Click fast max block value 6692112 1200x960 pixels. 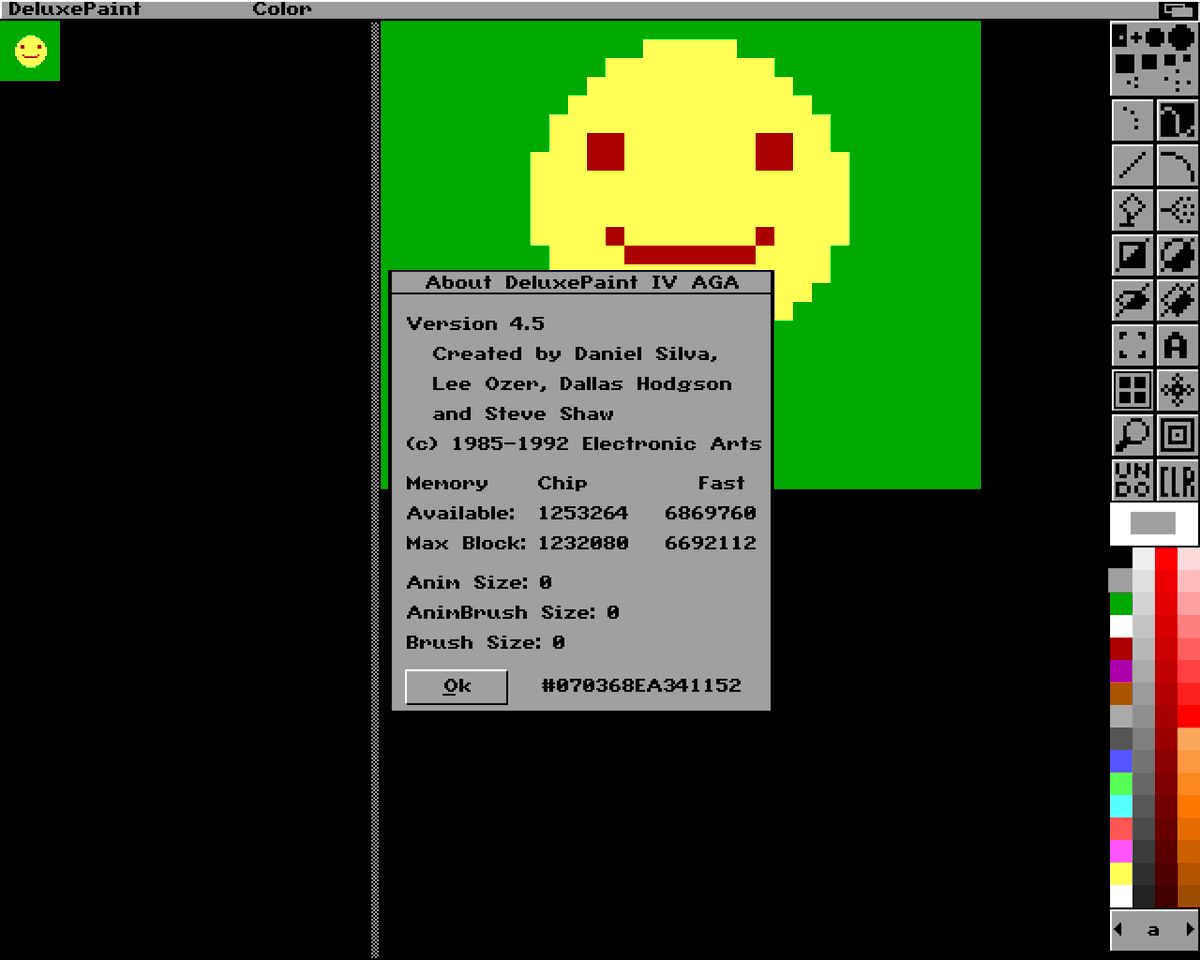tap(710, 543)
